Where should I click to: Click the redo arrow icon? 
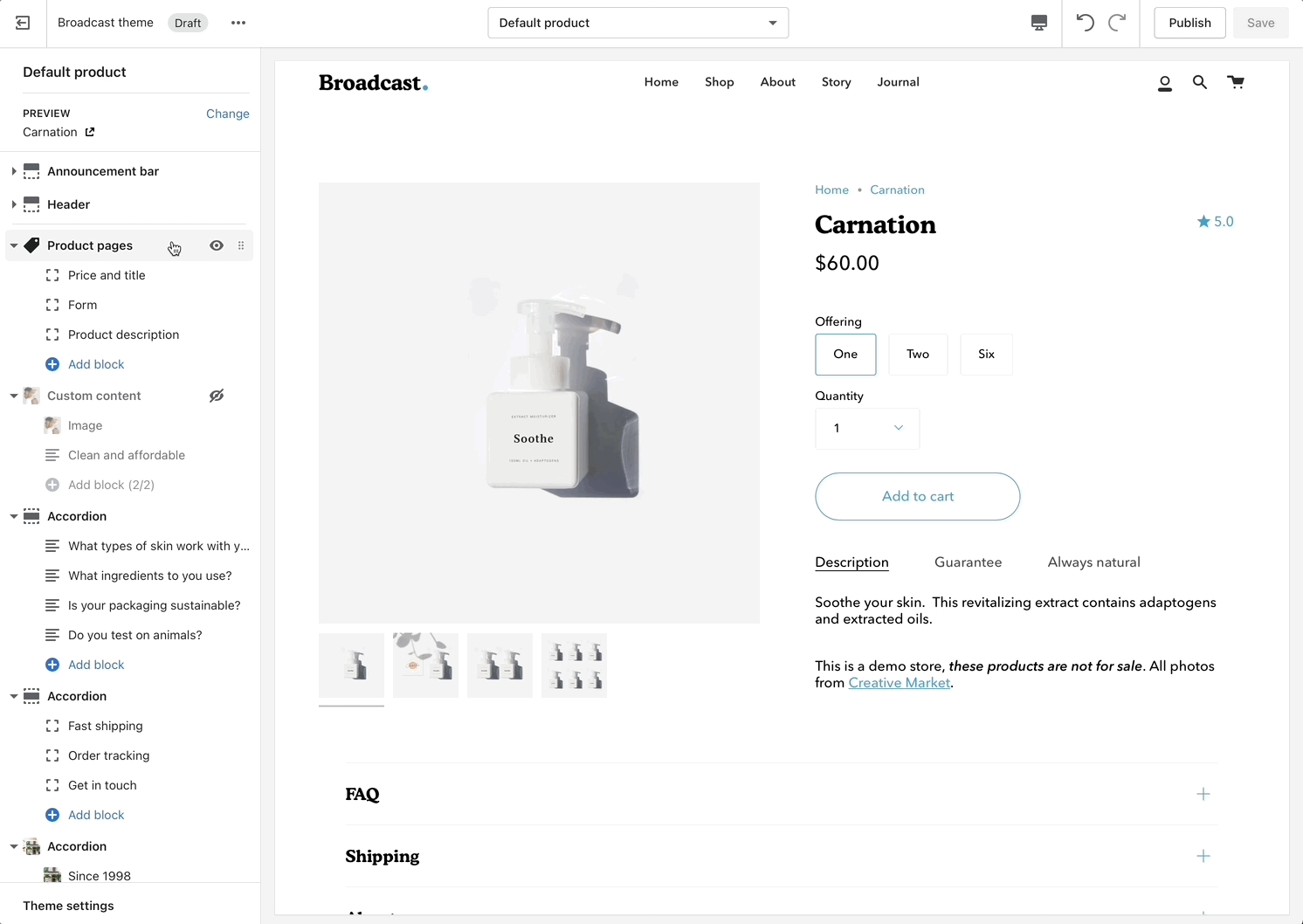coord(1117,23)
